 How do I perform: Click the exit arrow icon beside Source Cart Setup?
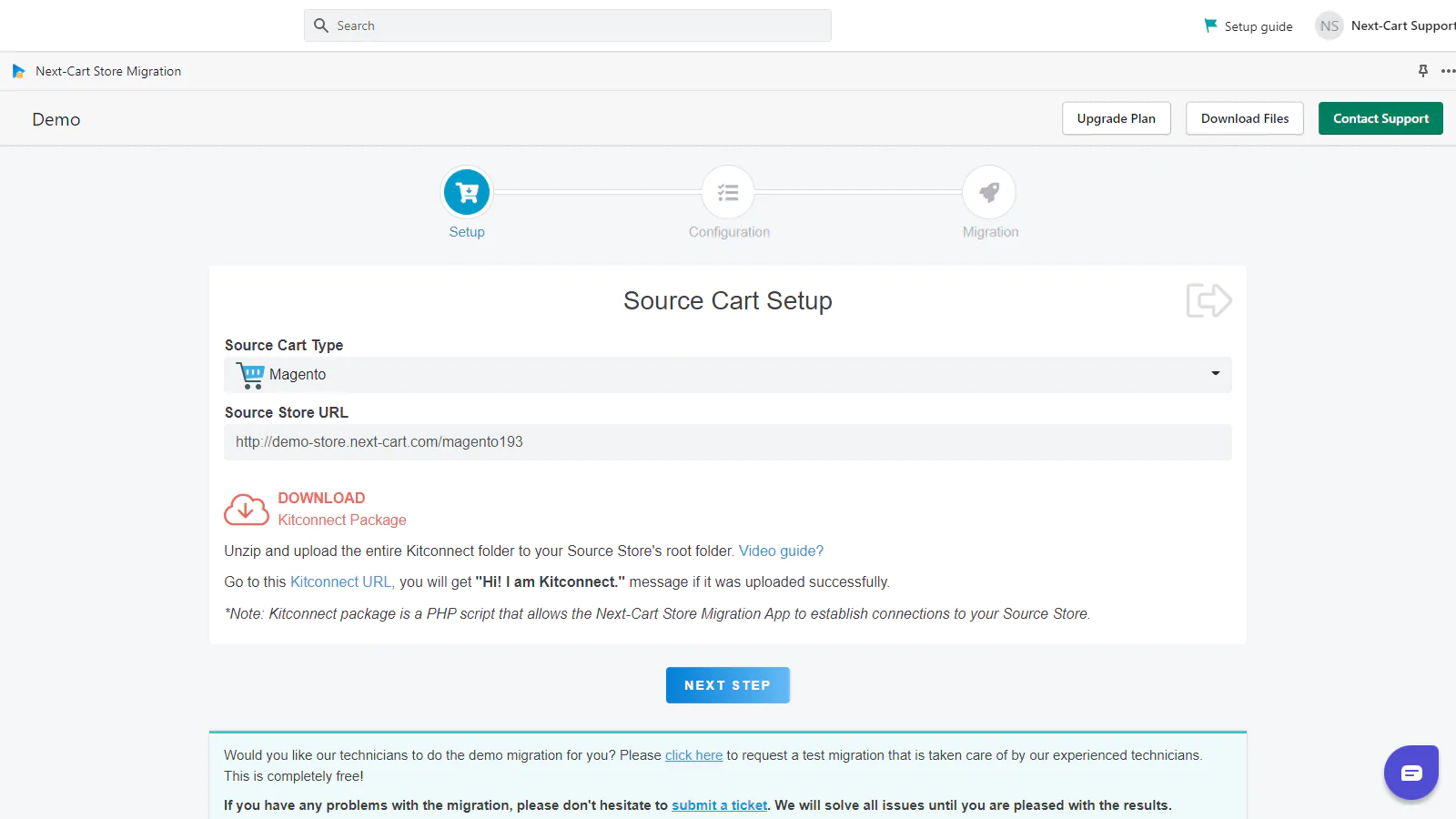click(x=1208, y=300)
